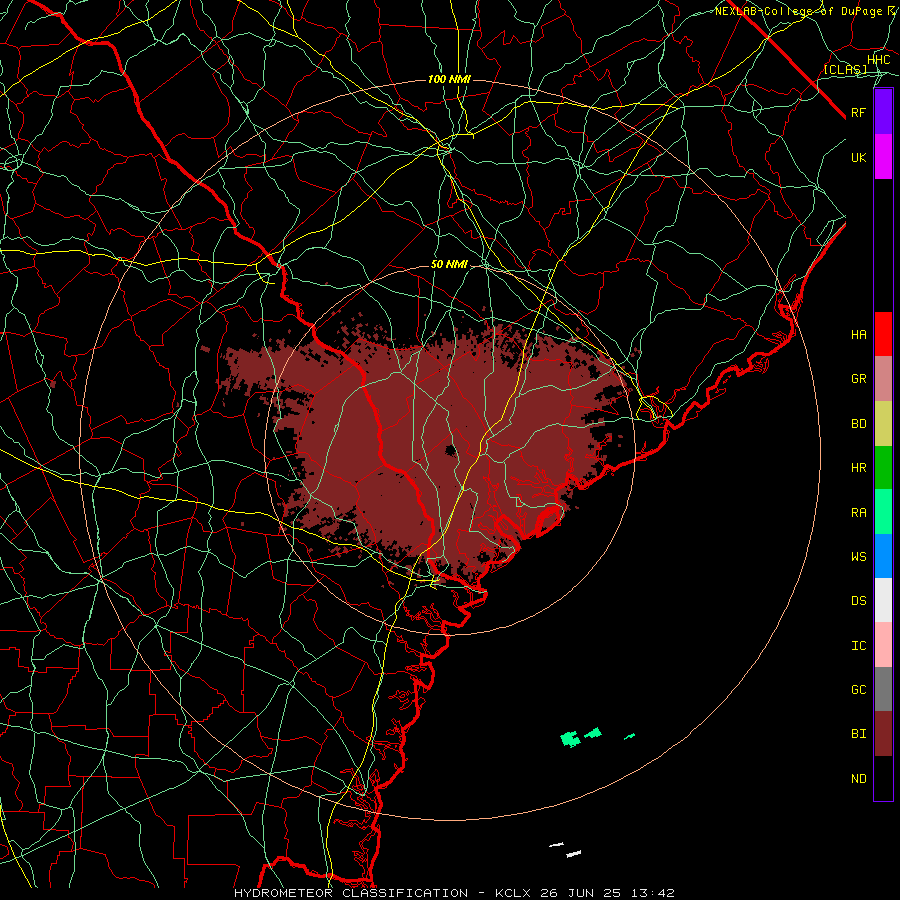Viewport: 900px width, 900px height.
Task: Click the green HR legend swatch
Action: pyautogui.click(x=883, y=468)
